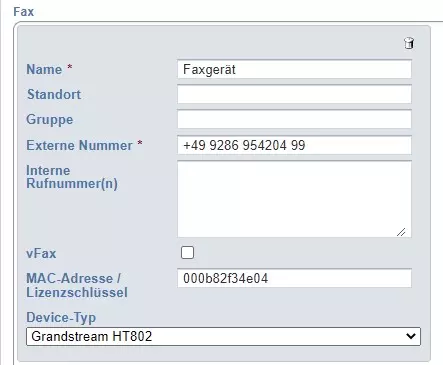Click the Interne Rufnummer(n) label
This screenshot has height=365, width=443.
tap(72, 177)
